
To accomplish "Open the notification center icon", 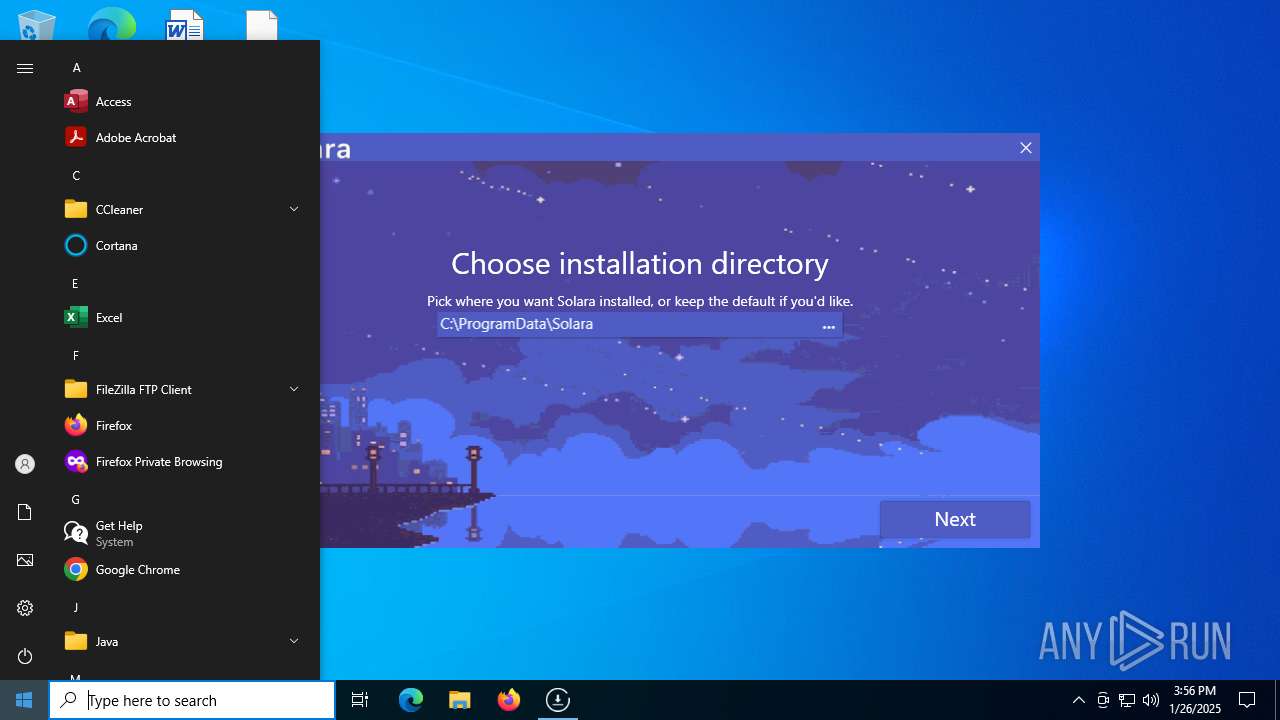I will (x=1247, y=700).
